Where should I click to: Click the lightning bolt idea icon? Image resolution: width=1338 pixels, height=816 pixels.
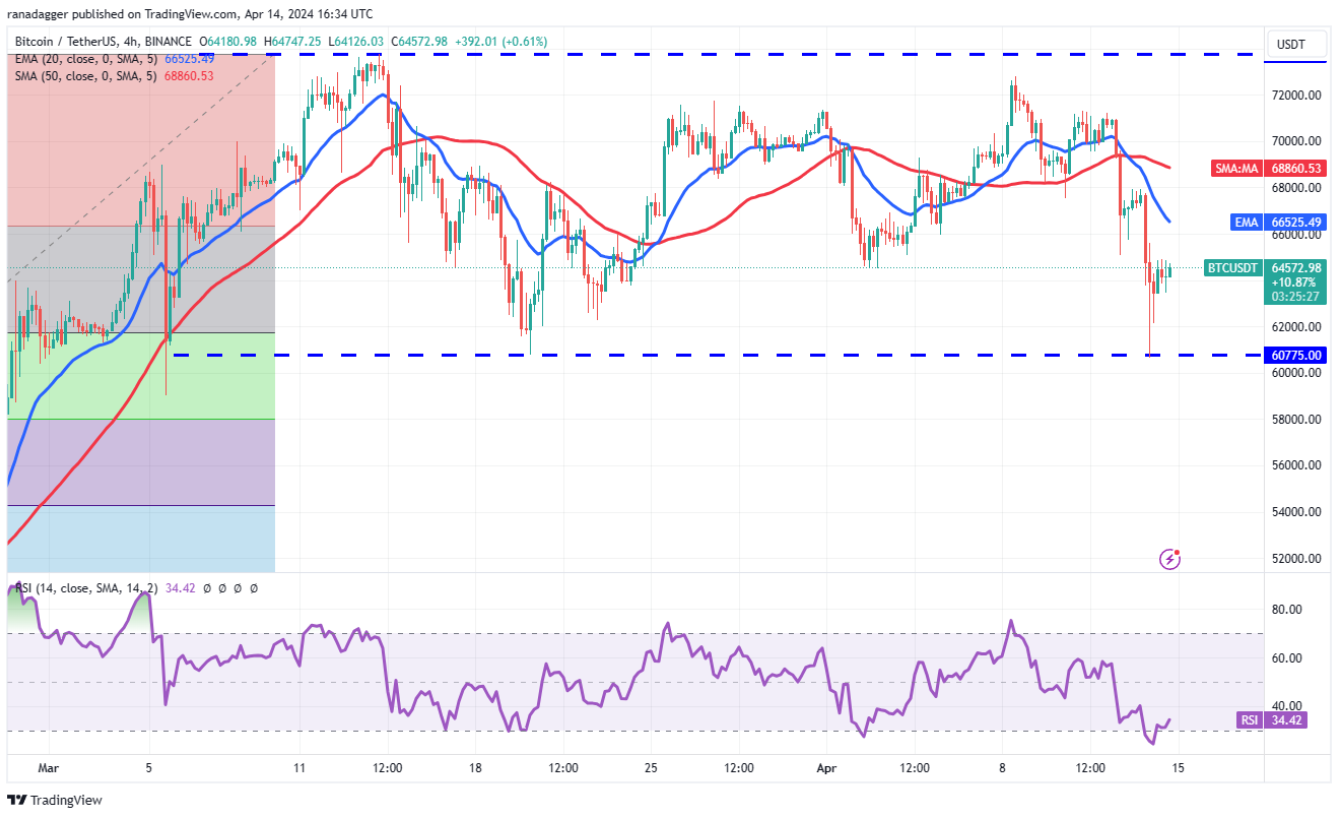click(1169, 559)
